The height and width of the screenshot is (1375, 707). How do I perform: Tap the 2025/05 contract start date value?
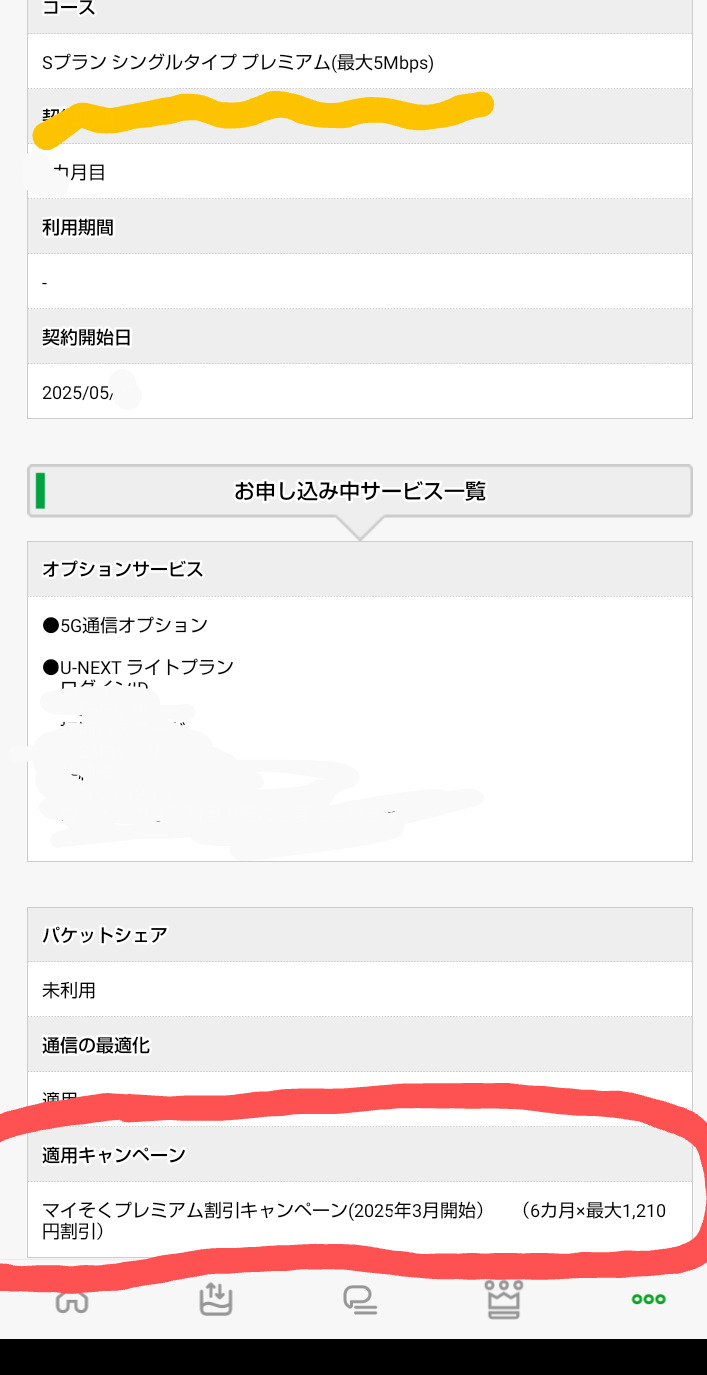click(x=78, y=393)
